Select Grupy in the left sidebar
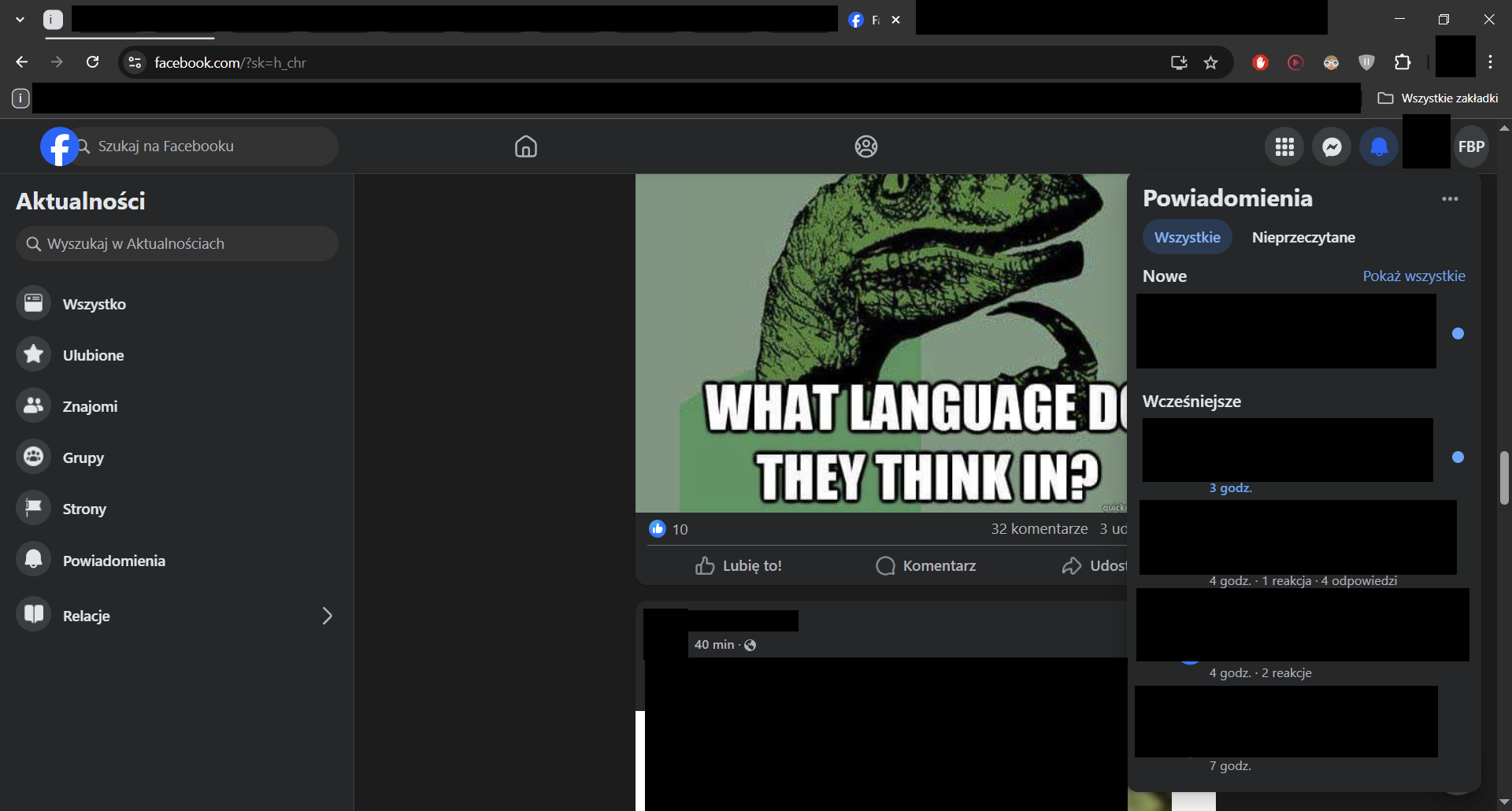Image resolution: width=1512 pixels, height=811 pixels. (83, 457)
